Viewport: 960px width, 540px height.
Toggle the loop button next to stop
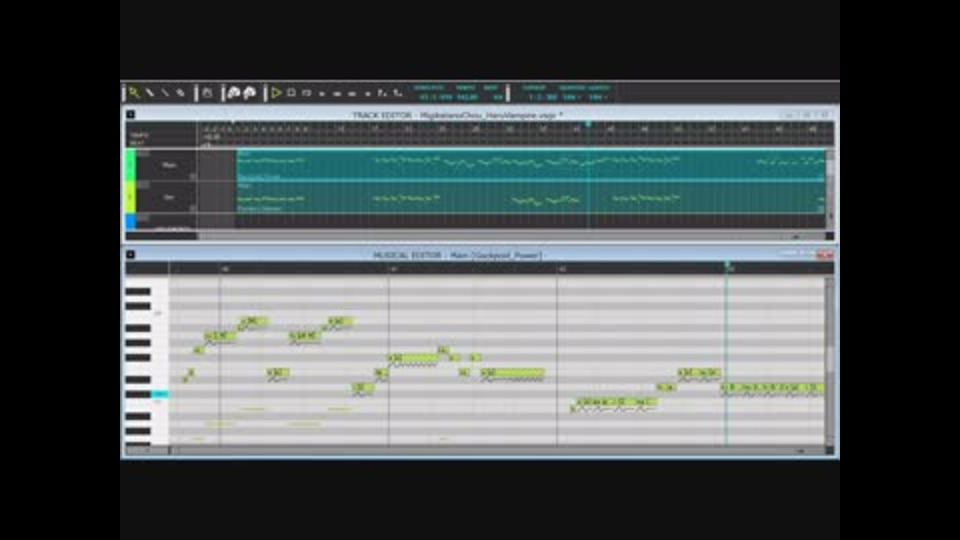pos(307,93)
